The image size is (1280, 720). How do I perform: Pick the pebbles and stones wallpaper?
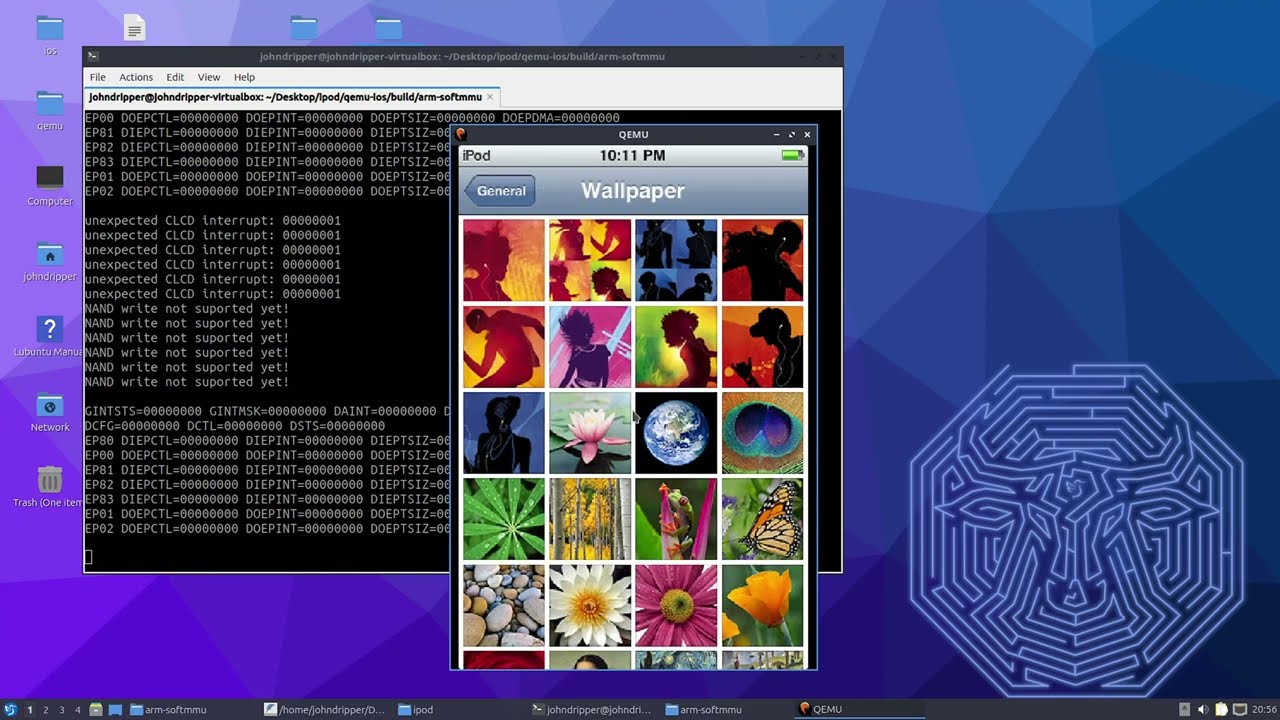point(504,606)
